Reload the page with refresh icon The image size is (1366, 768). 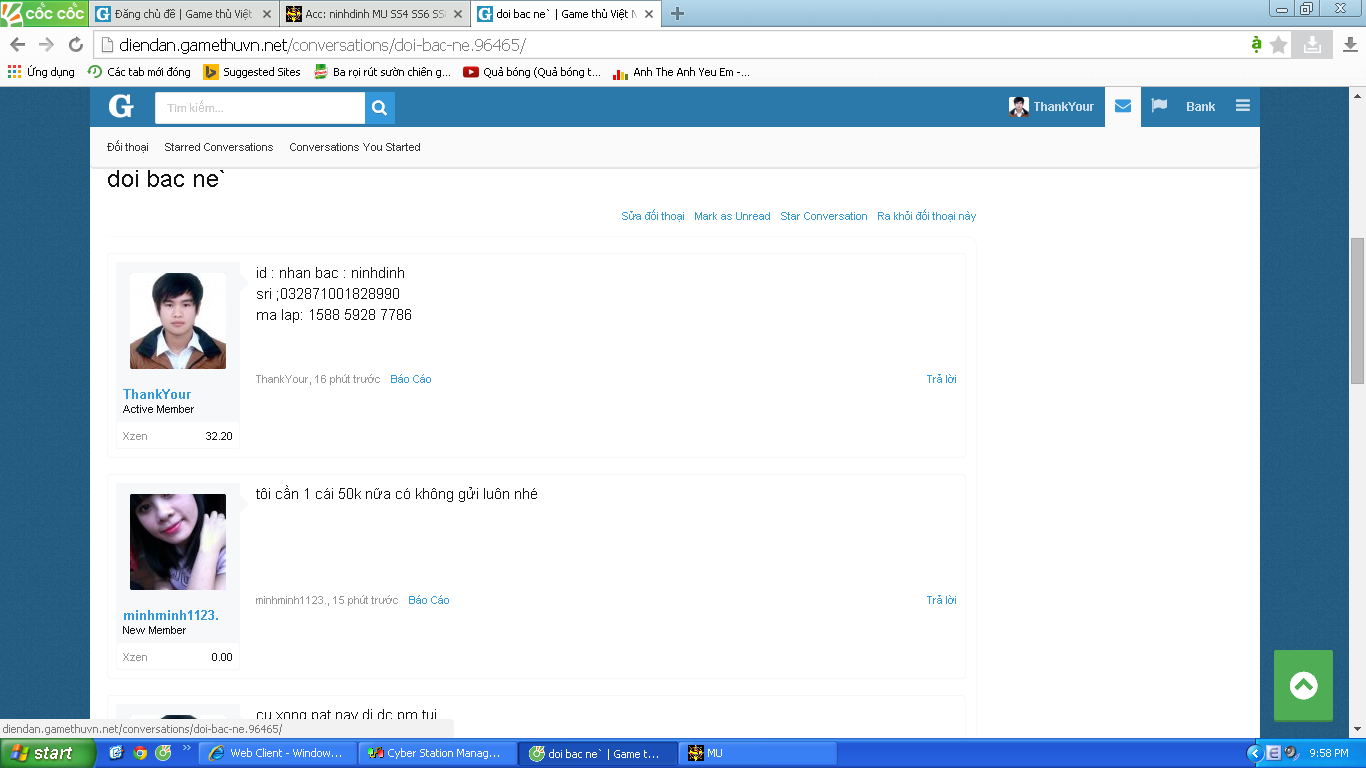click(76, 45)
